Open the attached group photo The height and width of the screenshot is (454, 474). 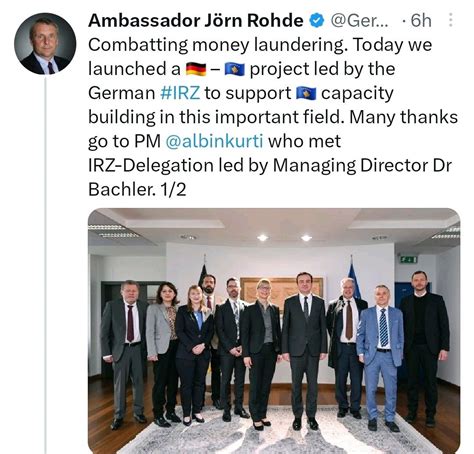[274, 331]
